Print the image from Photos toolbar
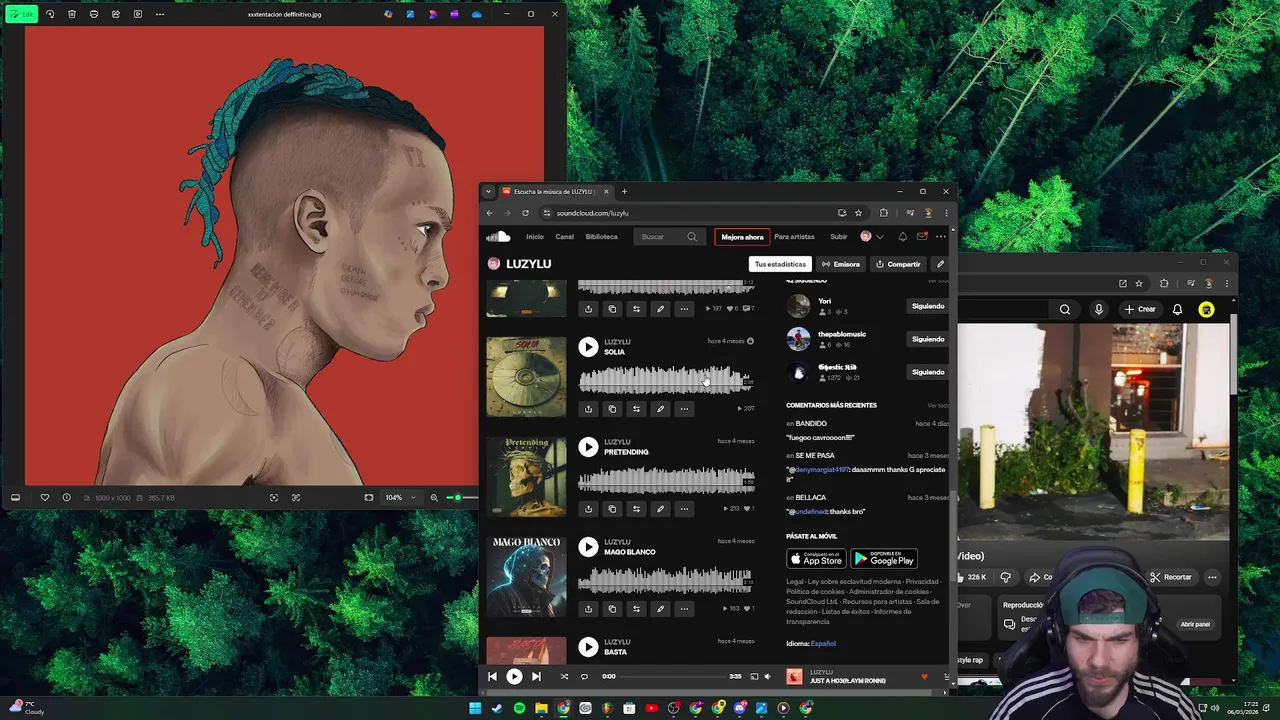The width and height of the screenshot is (1280, 720). pos(94,14)
